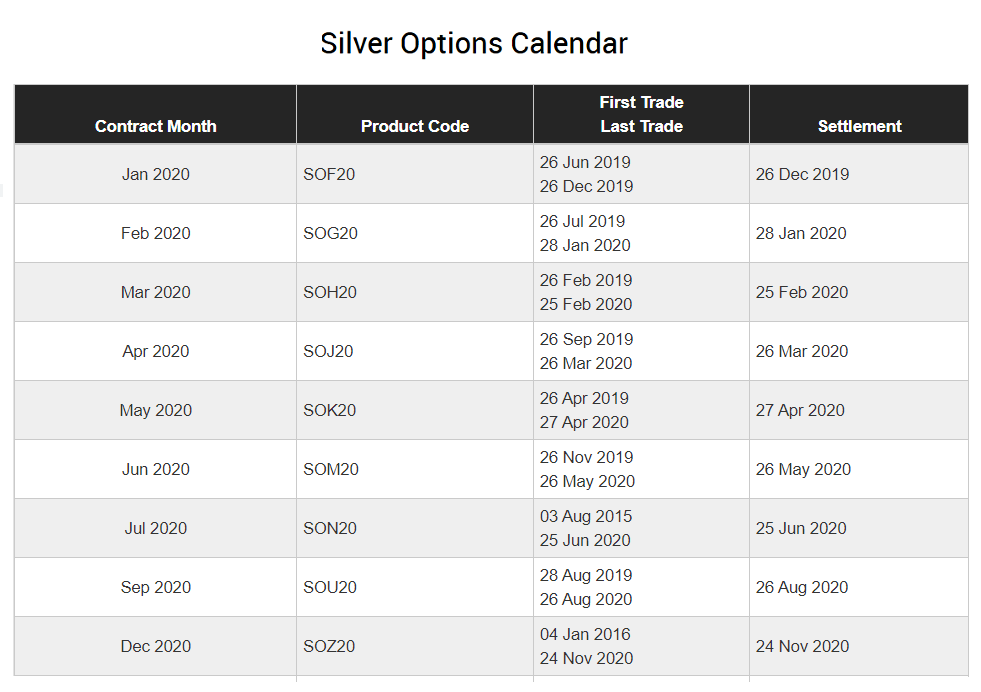Click the Silver Options Calendar title
This screenshot has height=692, width=981.
coord(474,44)
